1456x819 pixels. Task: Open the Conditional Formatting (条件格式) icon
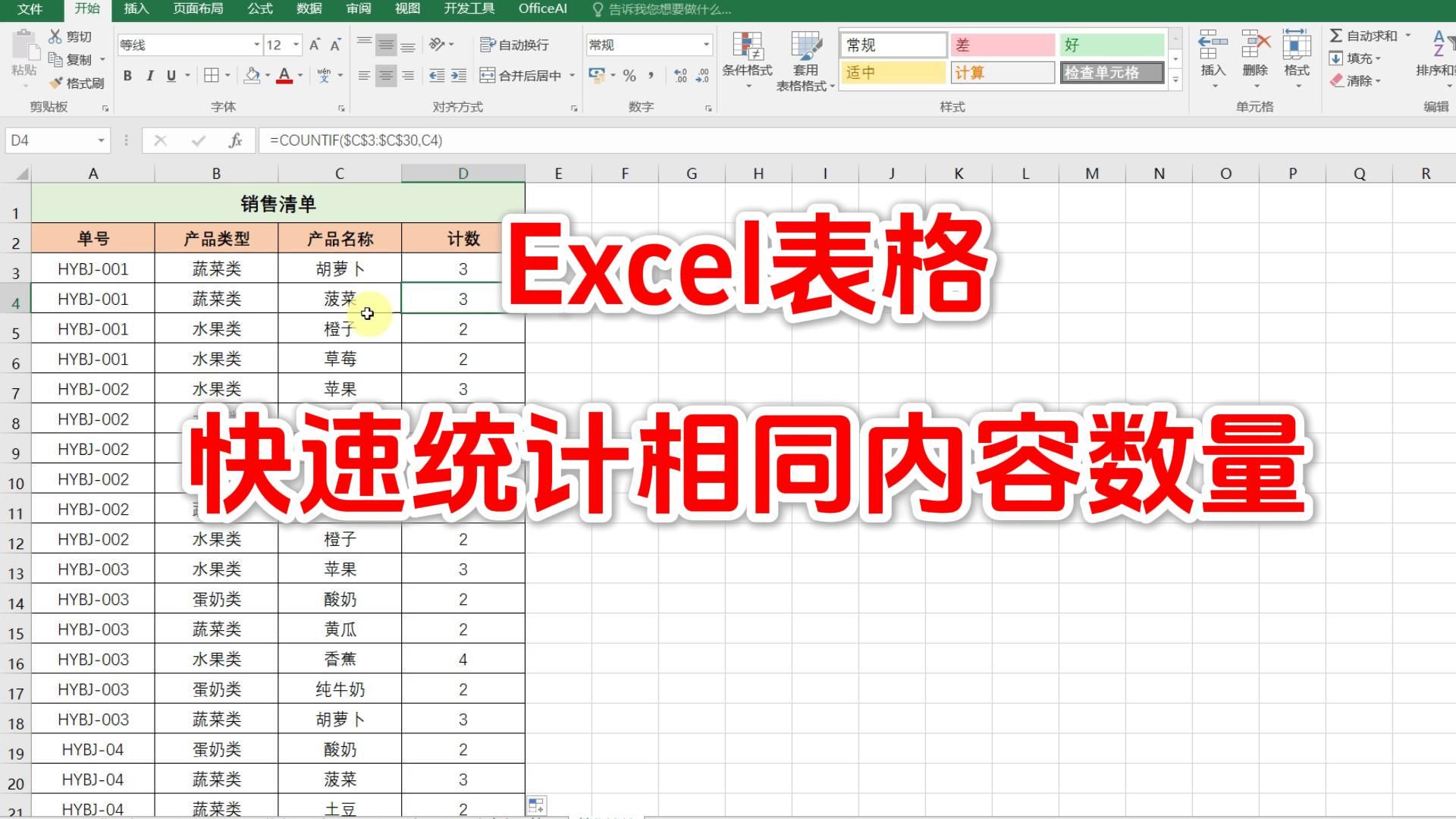point(747,46)
